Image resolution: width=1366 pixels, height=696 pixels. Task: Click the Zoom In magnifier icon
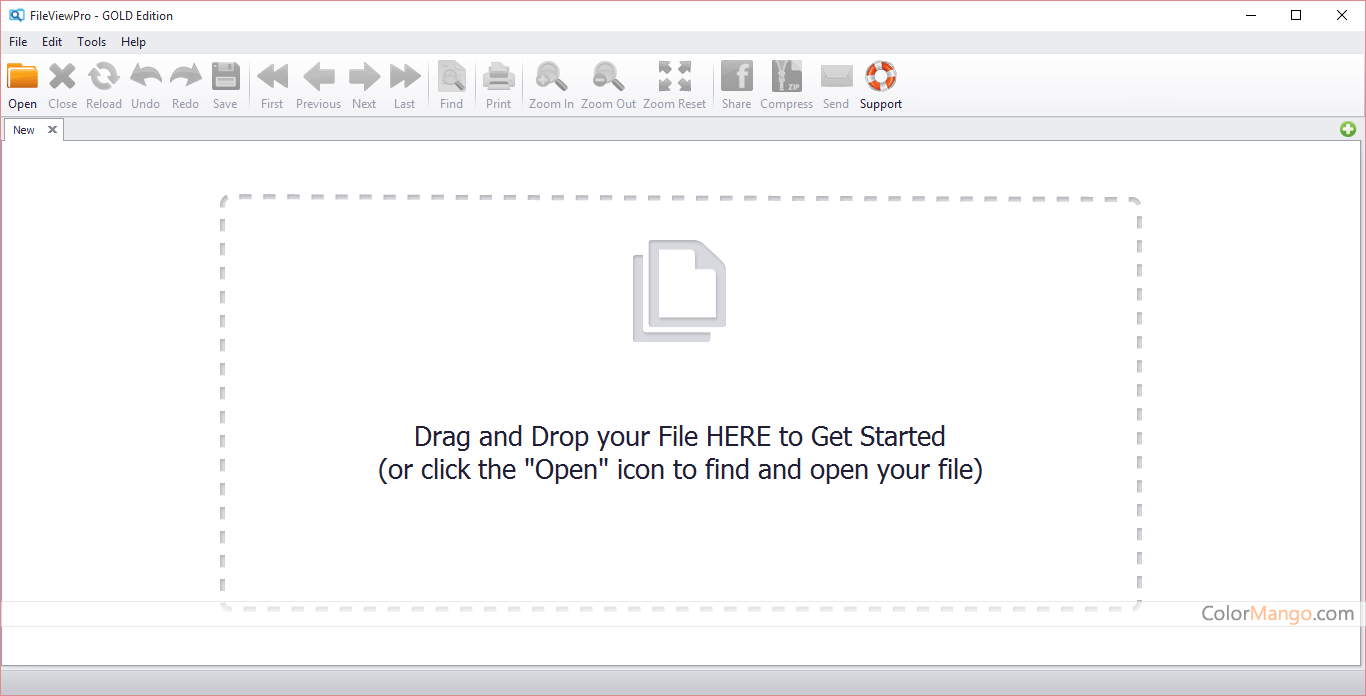tap(551, 76)
